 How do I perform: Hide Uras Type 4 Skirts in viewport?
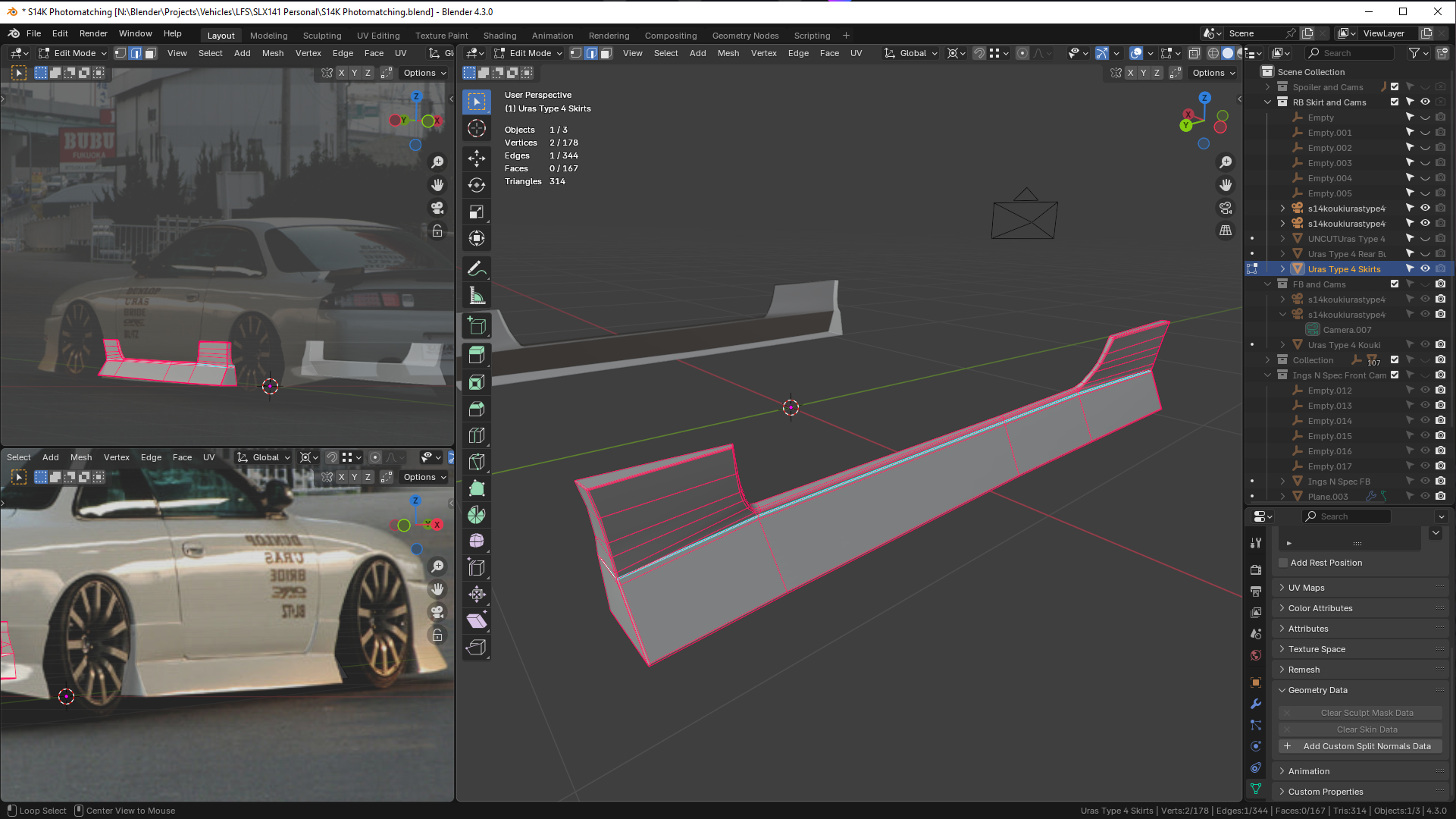point(1425,268)
